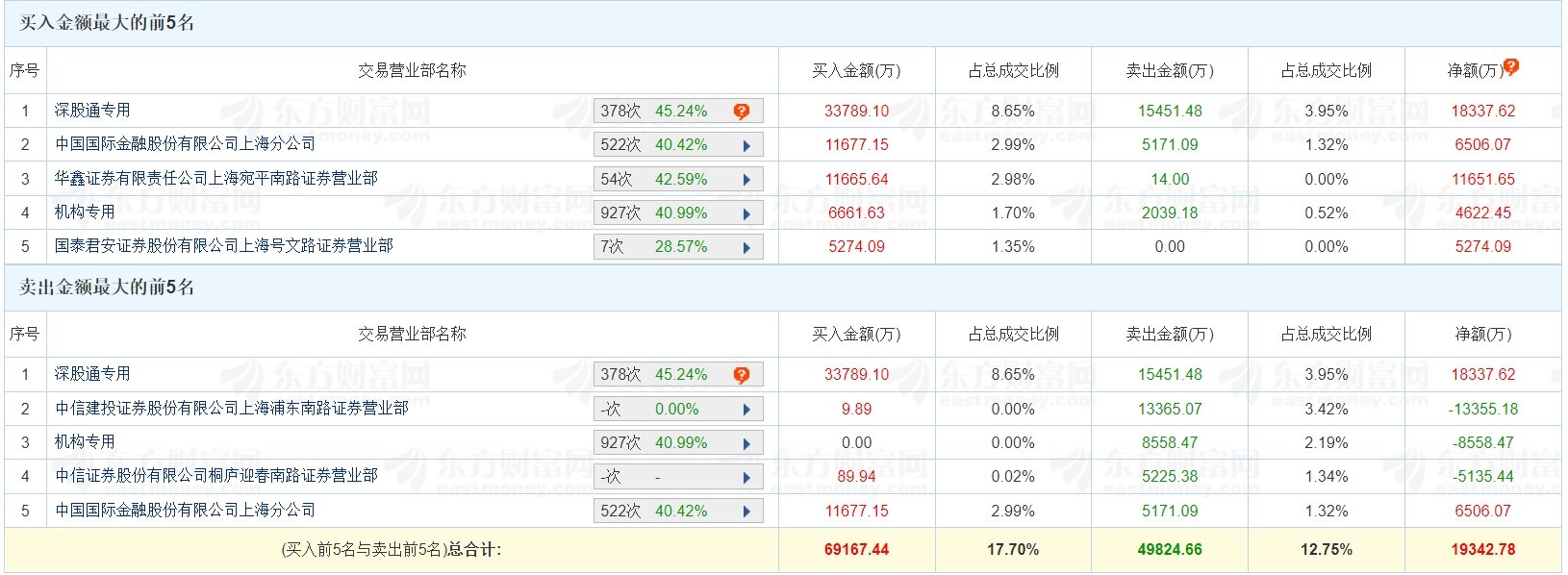Viewport: 1568px width, 575px height.
Task: Select sell amount 2039.18 cell
Action: point(1170,212)
